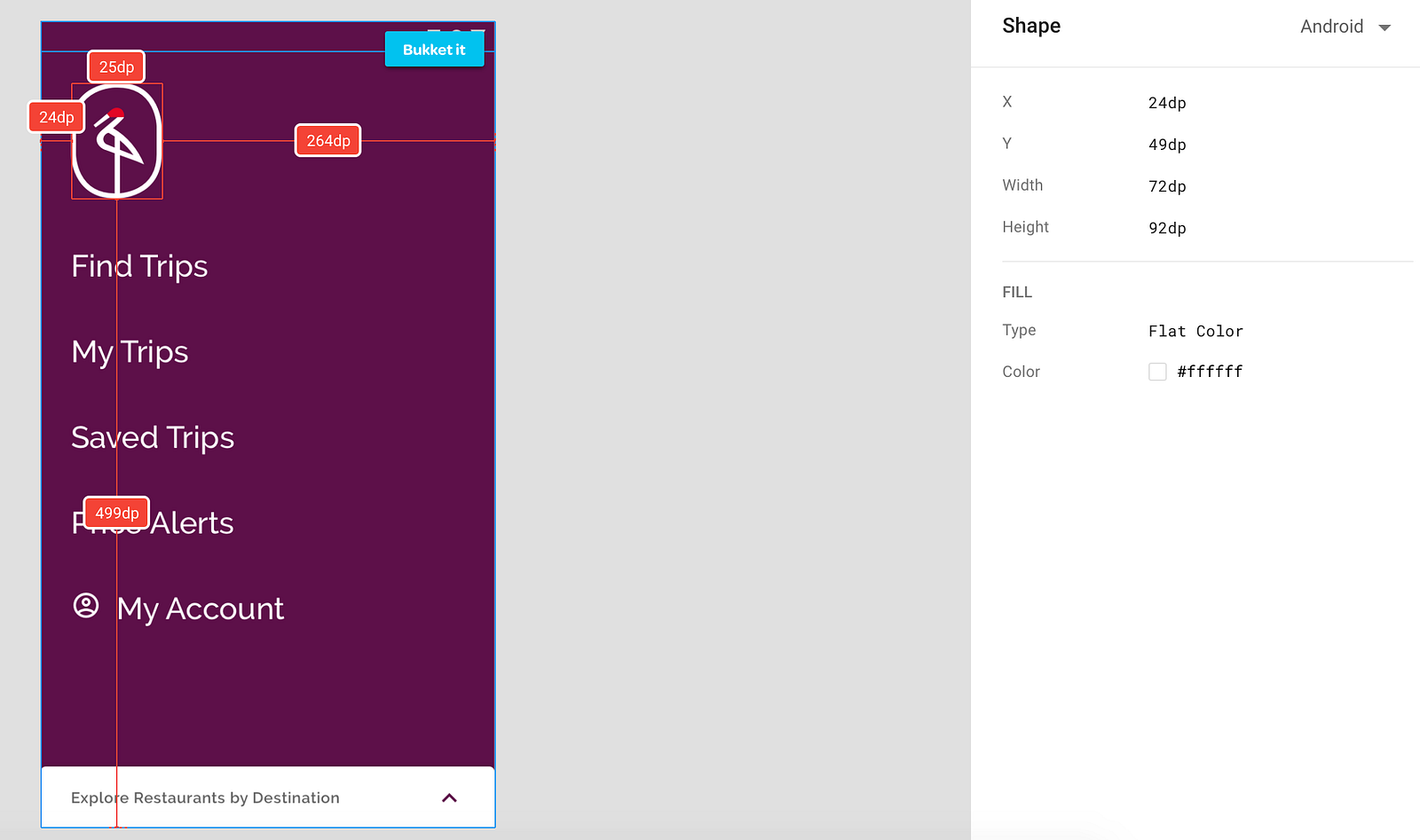Click the Shape panel heading
The height and width of the screenshot is (840, 1420).
point(1031,26)
